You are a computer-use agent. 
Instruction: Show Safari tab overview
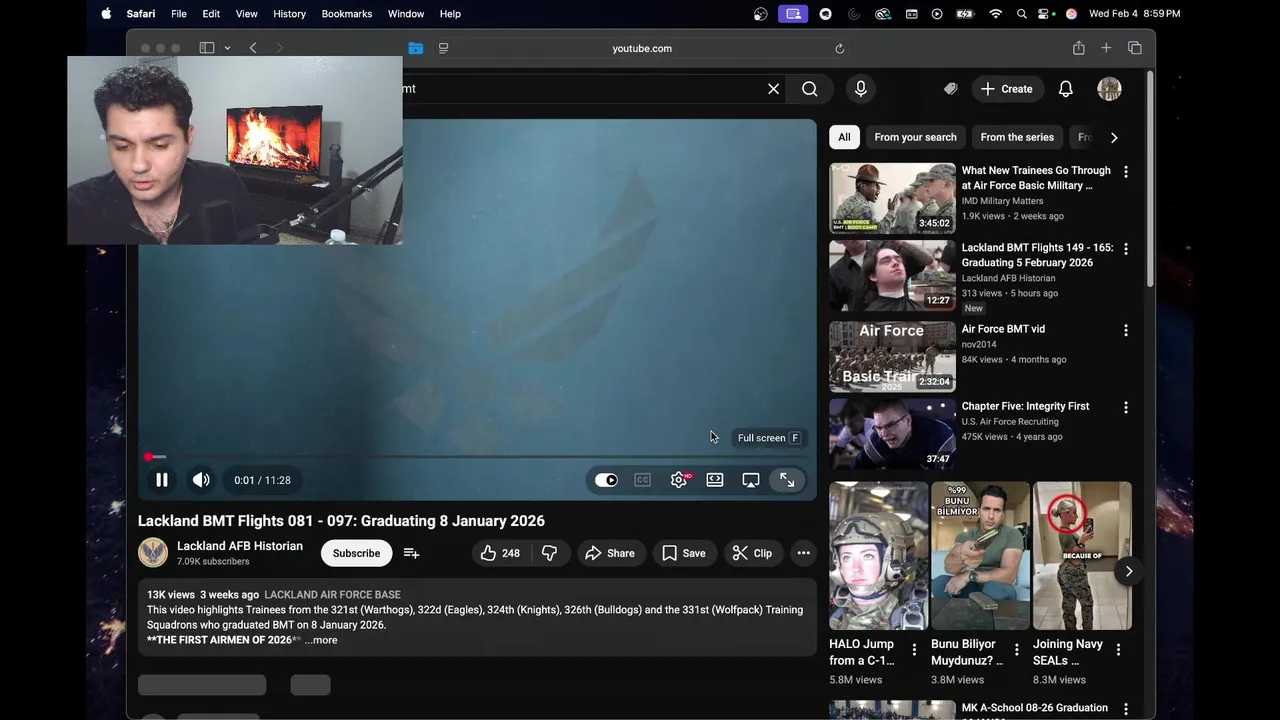[1135, 48]
